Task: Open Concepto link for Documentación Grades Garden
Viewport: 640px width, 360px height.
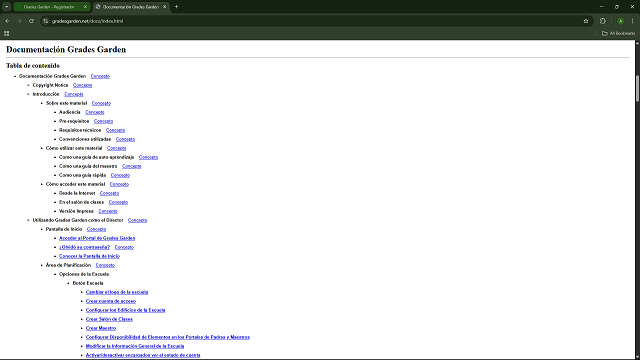Action: pos(100,76)
